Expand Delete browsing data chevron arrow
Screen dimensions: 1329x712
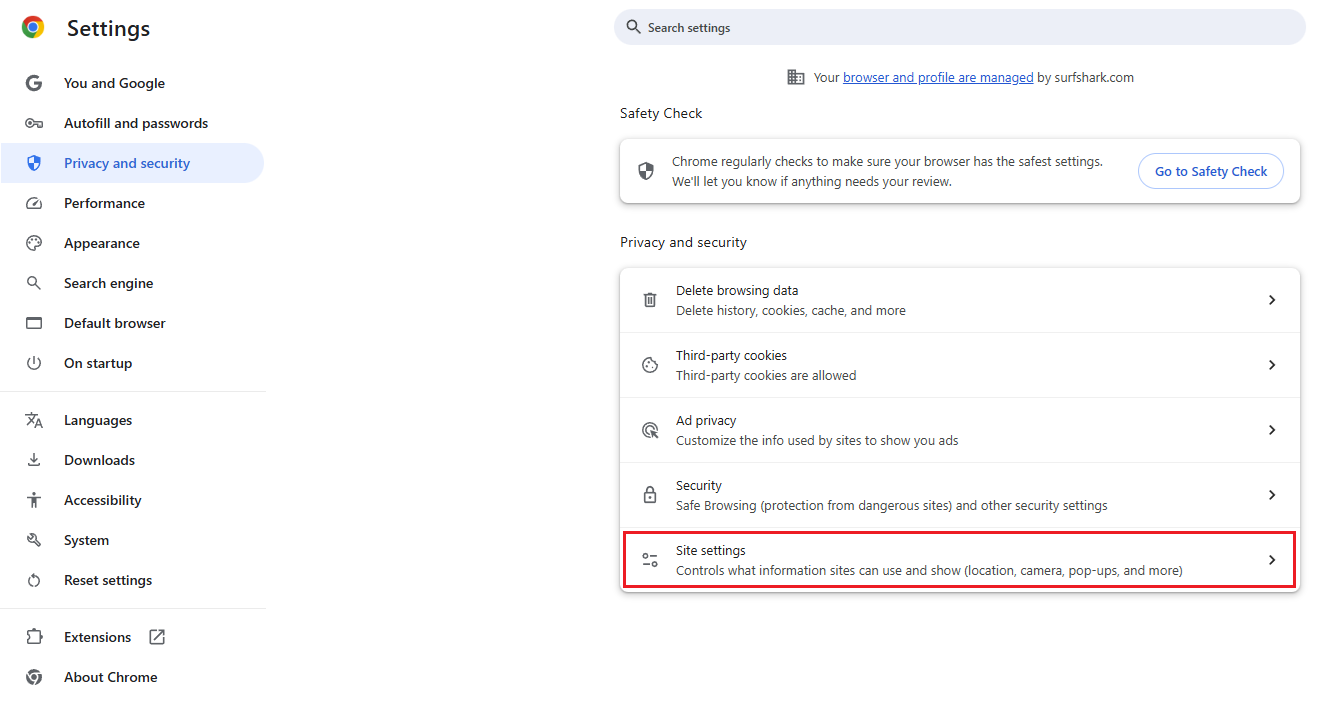click(x=1272, y=300)
